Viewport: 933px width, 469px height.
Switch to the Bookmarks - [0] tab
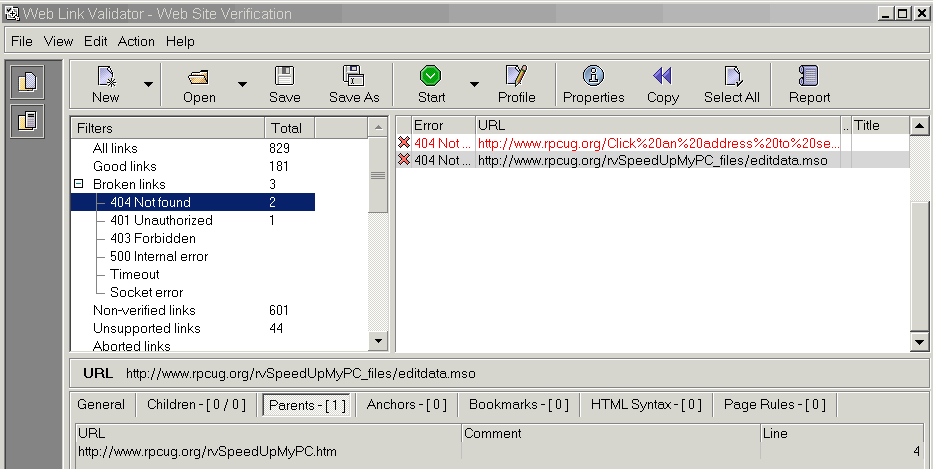coord(518,405)
